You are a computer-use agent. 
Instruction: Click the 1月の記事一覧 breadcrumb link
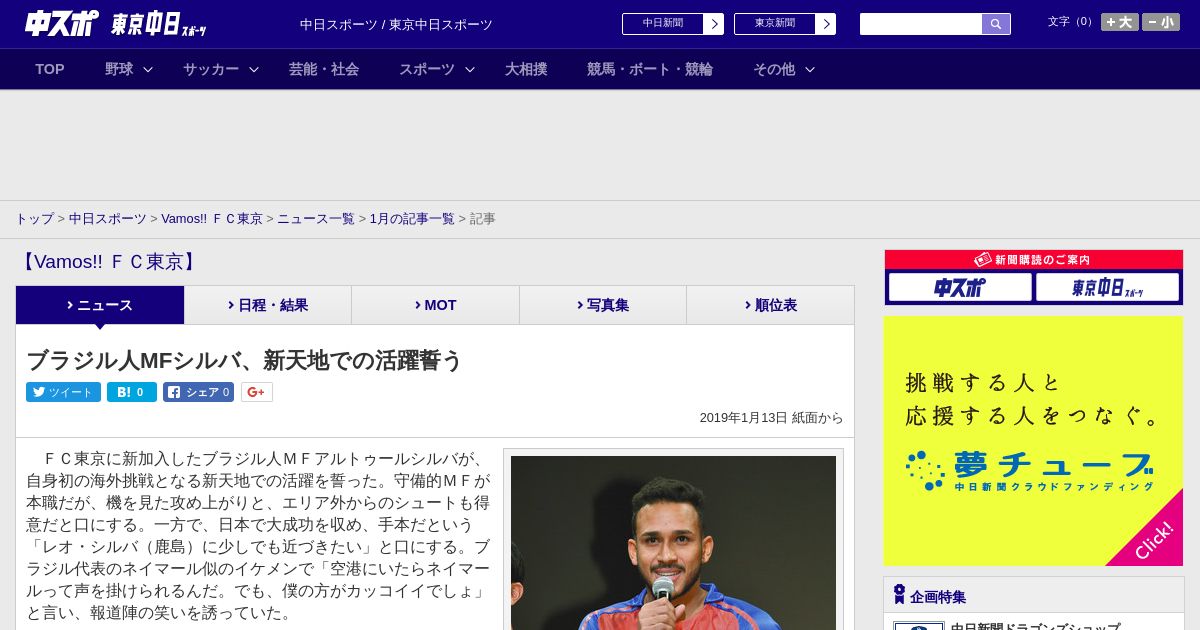[412, 219]
